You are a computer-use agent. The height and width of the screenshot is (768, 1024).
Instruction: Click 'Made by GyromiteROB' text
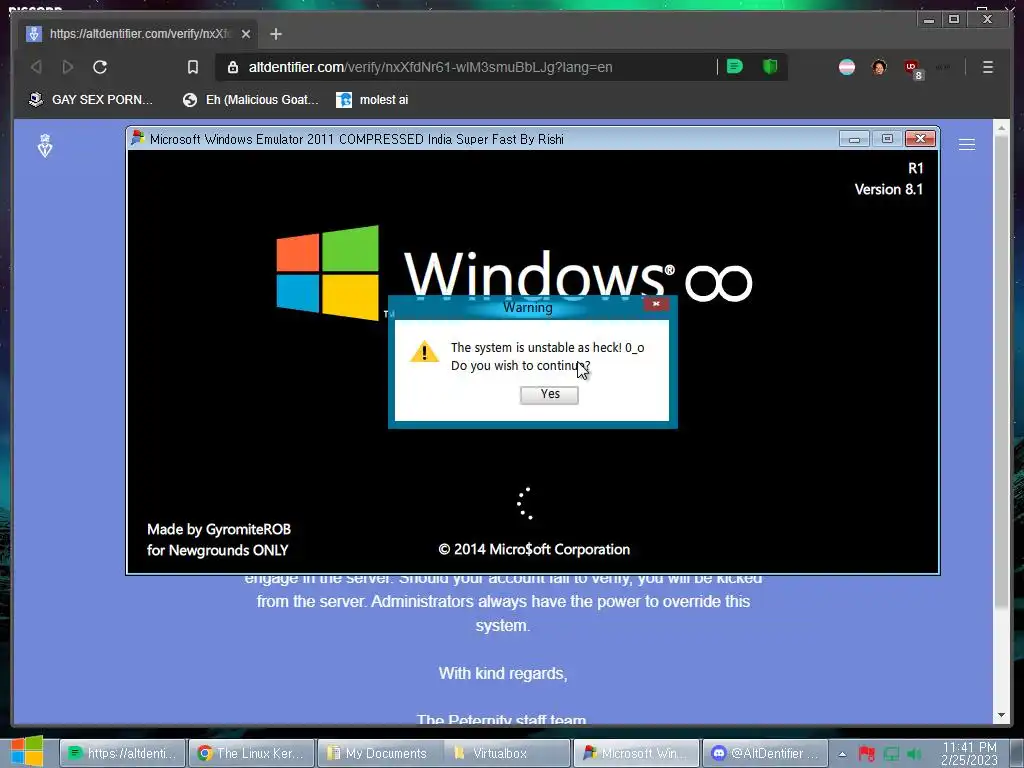click(x=219, y=529)
